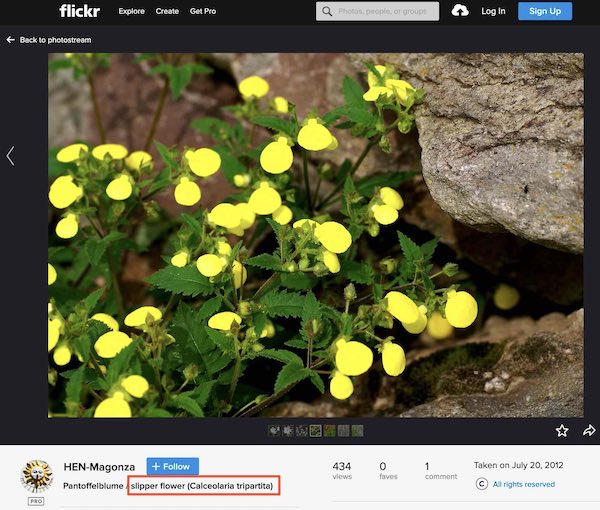Select the highlighted current thumbnail in filmstrip

tap(315, 431)
